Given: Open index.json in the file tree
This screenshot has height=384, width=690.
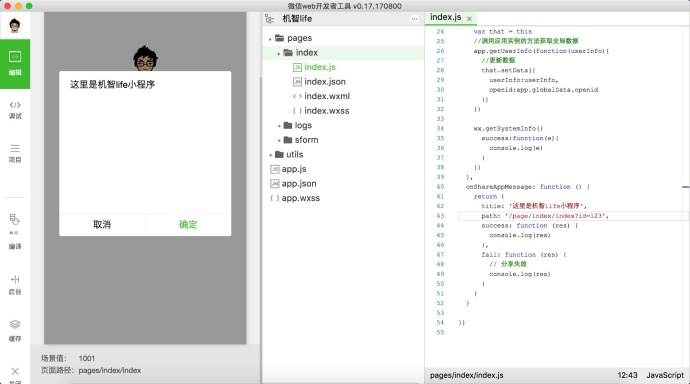Looking at the screenshot, I should [x=325, y=82].
